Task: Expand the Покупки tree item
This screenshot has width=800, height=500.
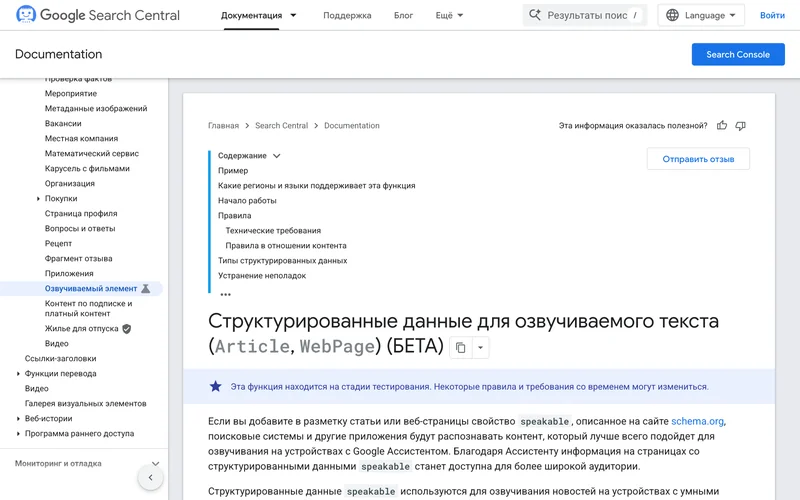Action: tap(38, 198)
